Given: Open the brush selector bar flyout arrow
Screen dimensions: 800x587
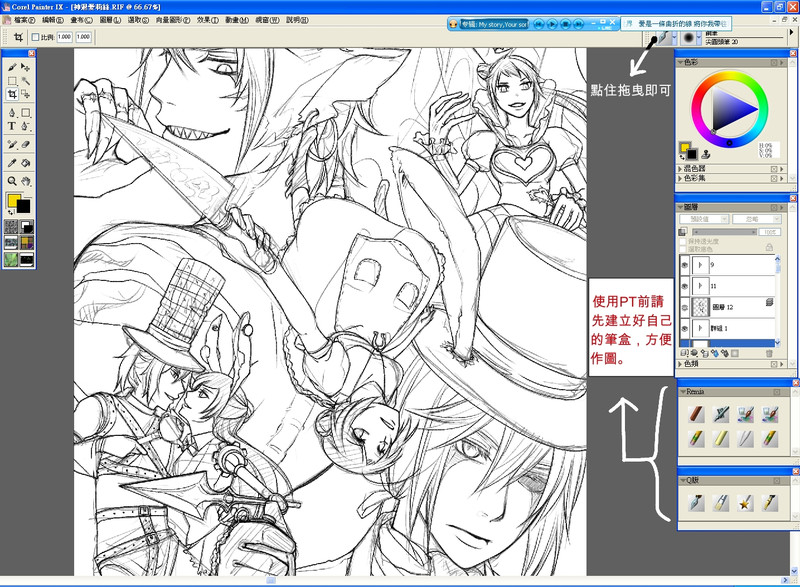Looking at the screenshot, I should click(791, 32).
